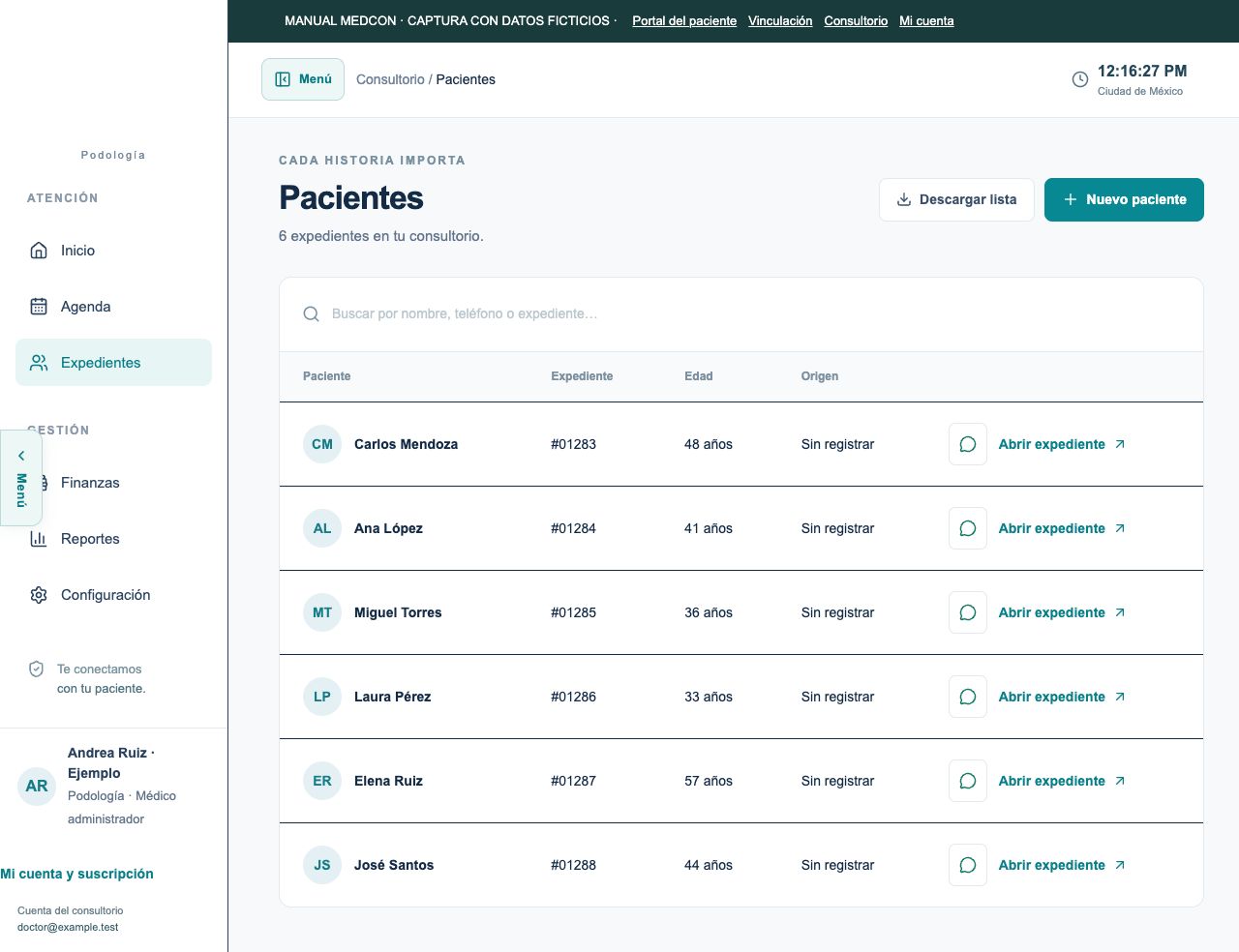Follow Vinculación link in top bar
The height and width of the screenshot is (952, 1239).
point(780,21)
